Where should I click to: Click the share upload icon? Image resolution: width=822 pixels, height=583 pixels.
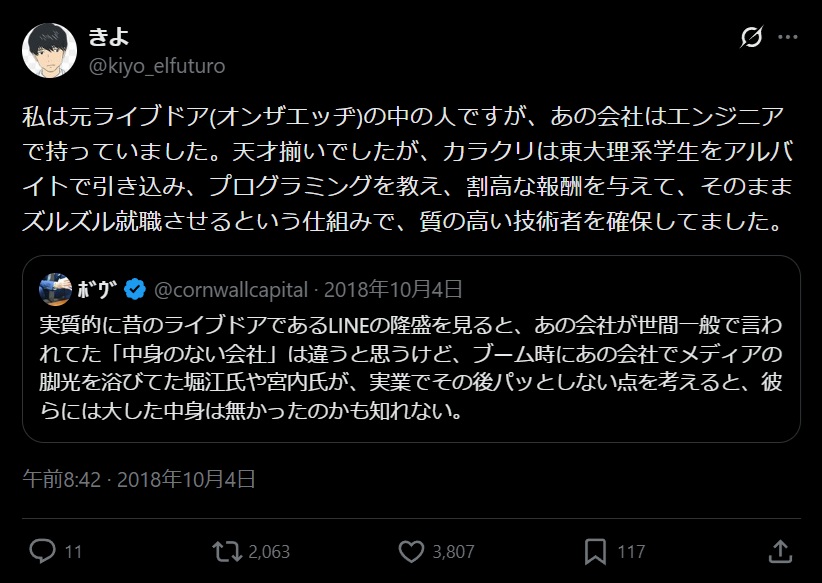780,551
